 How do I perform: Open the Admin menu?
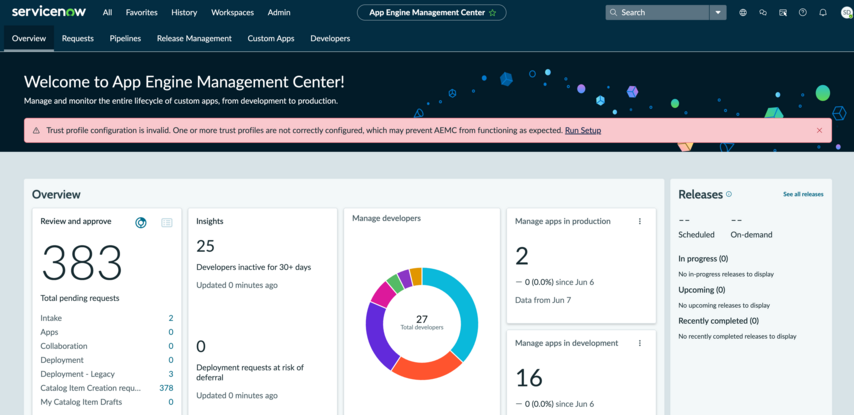point(279,13)
